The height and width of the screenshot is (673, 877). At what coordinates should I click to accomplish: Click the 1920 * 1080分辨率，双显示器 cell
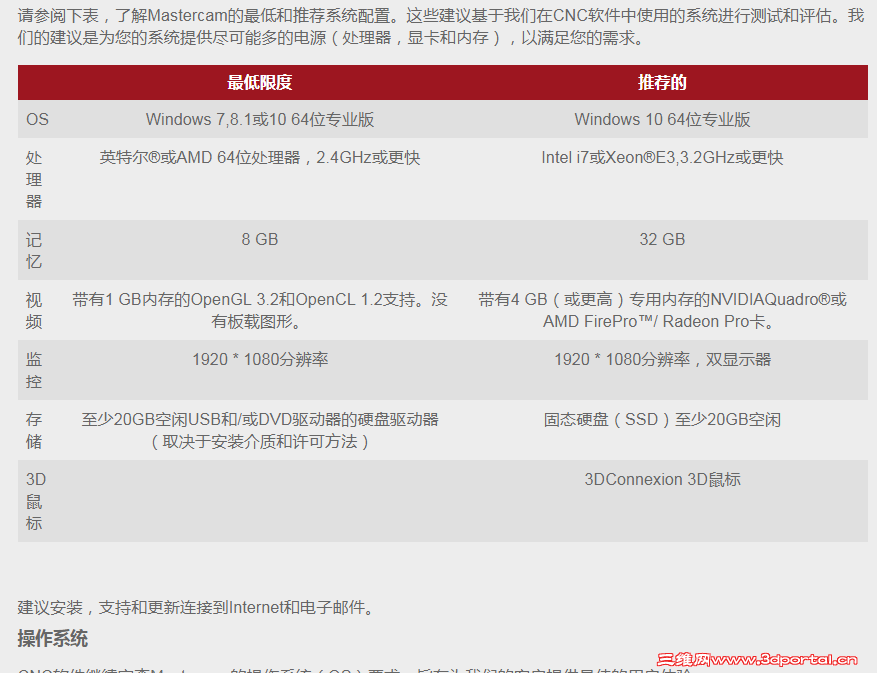[x=662, y=359]
